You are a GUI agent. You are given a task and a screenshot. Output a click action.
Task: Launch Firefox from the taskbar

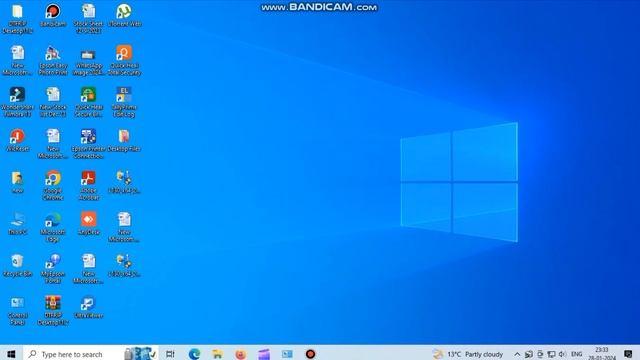coord(241,354)
